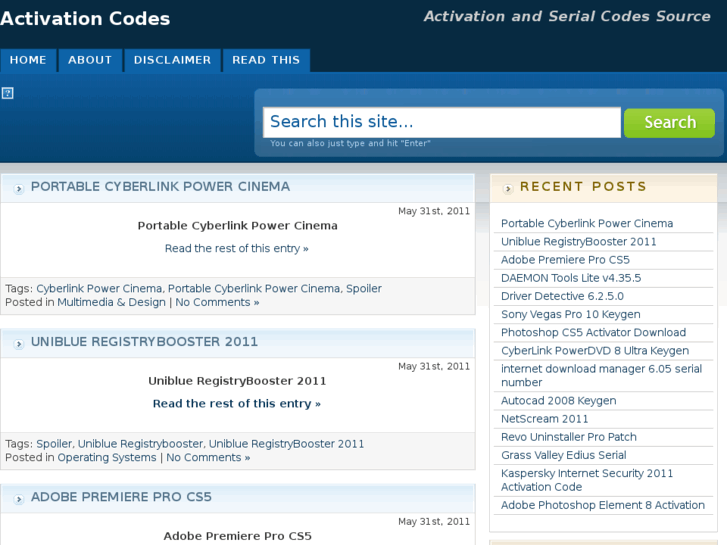727x545 pixels.
Task: Open recent post DAEMON Tools Lite v4.35.5
Action: [x=571, y=278]
